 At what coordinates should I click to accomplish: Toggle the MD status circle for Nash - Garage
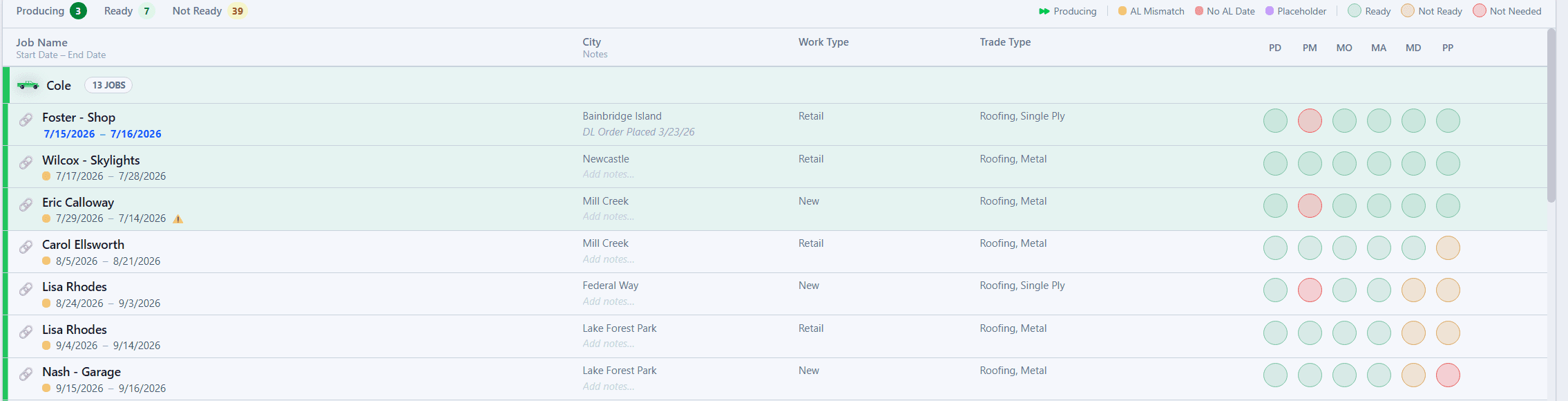point(1413,375)
